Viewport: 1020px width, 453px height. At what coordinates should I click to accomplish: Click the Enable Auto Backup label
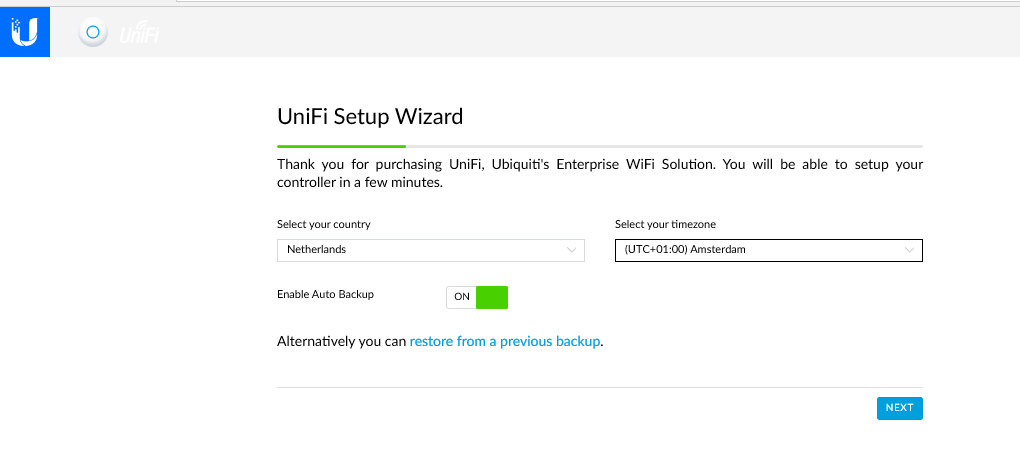click(325, 295)
